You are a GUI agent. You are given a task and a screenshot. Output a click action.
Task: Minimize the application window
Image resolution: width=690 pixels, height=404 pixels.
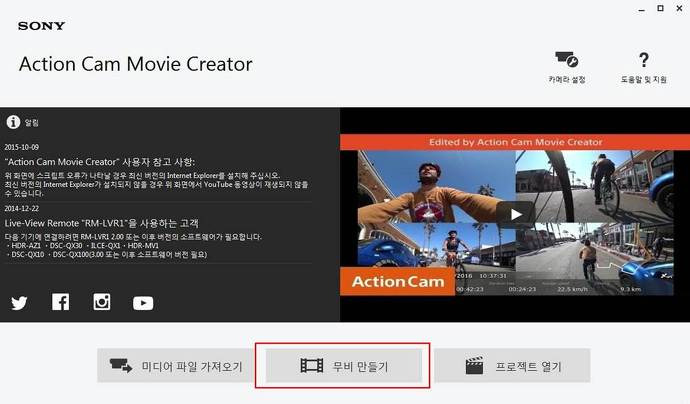(x=642, y=9)
